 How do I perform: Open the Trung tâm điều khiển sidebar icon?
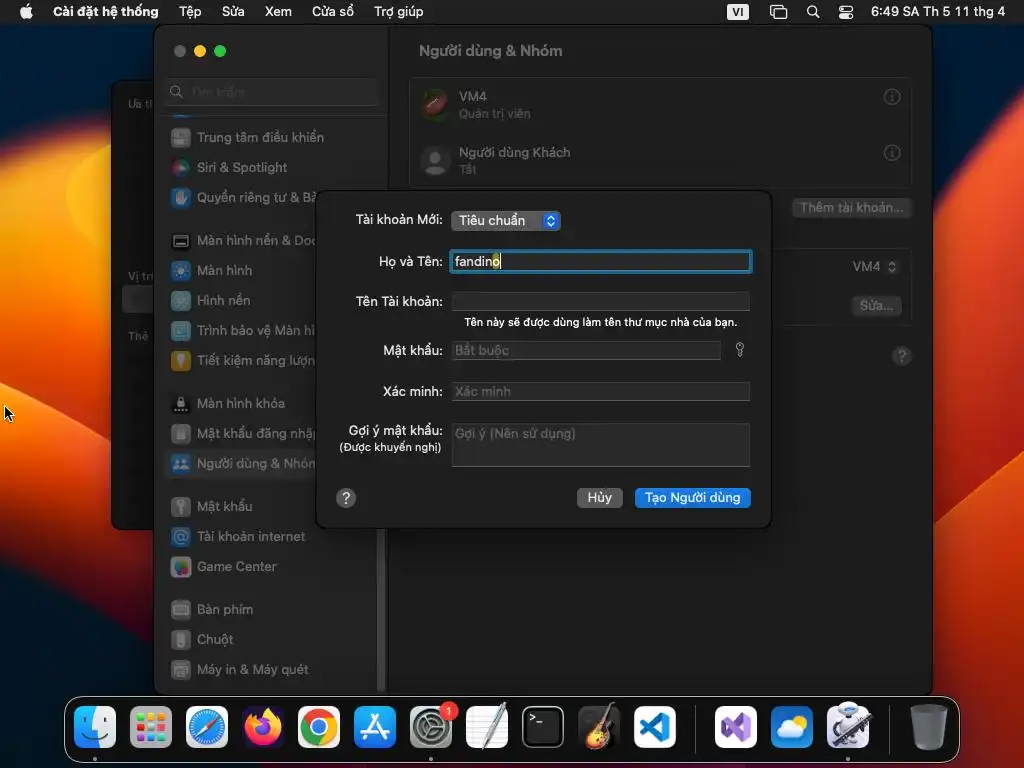pos(181,137)
